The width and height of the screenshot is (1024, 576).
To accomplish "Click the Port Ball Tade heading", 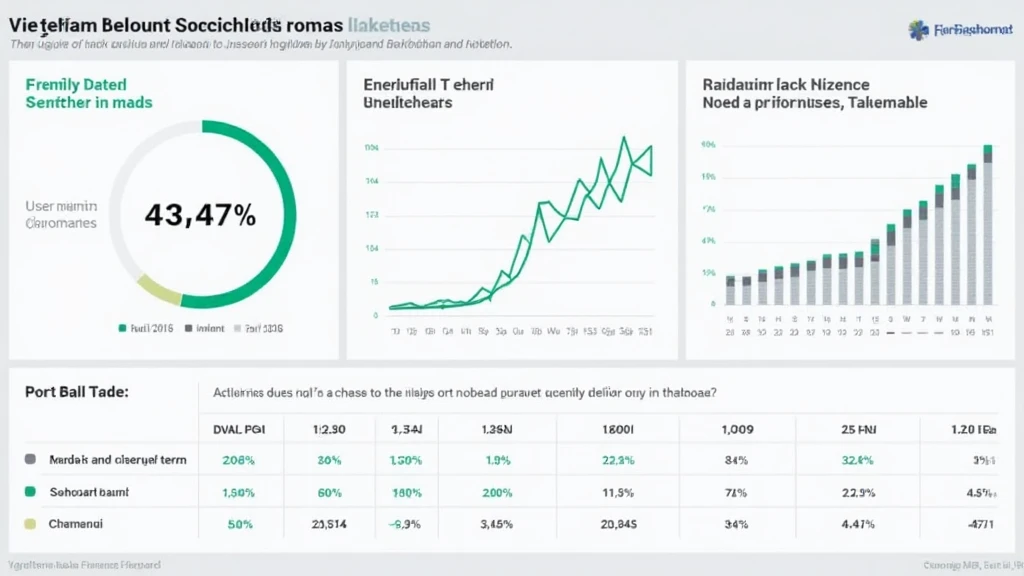I will (x=76, y=393).
